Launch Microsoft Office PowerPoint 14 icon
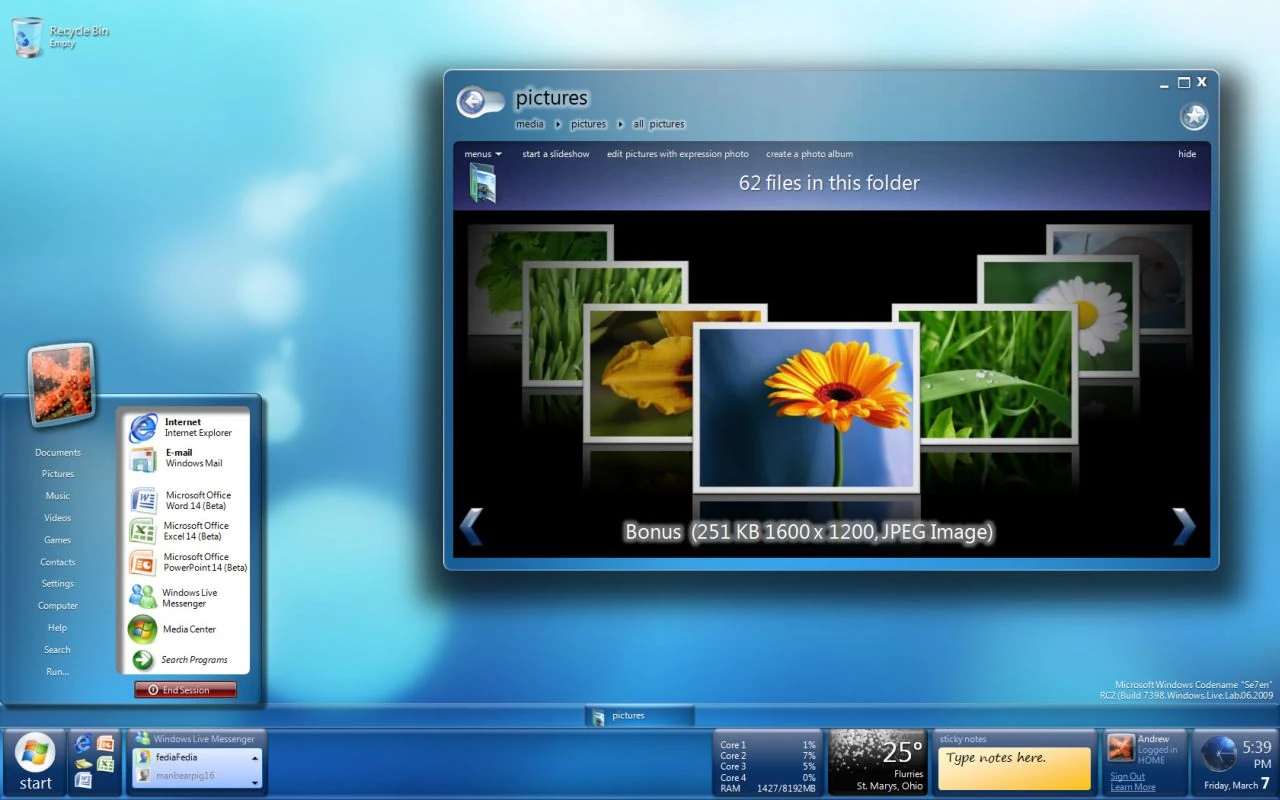 pos(142,562)
